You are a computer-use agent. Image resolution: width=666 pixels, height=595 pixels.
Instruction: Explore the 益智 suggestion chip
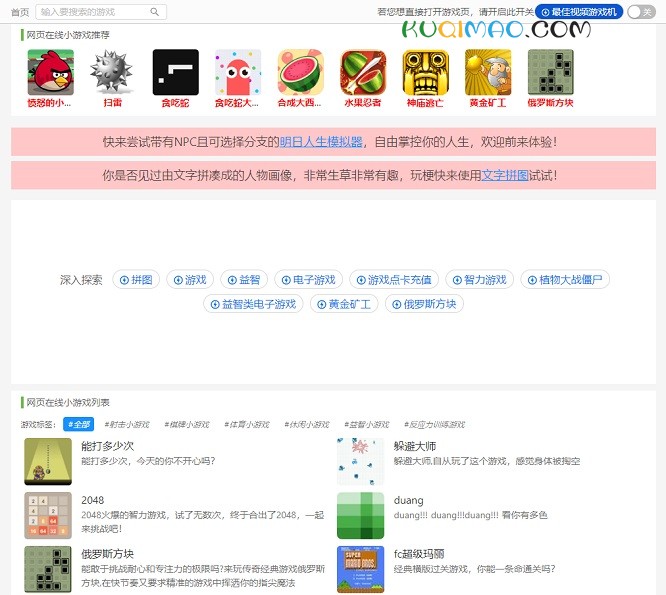244,280
